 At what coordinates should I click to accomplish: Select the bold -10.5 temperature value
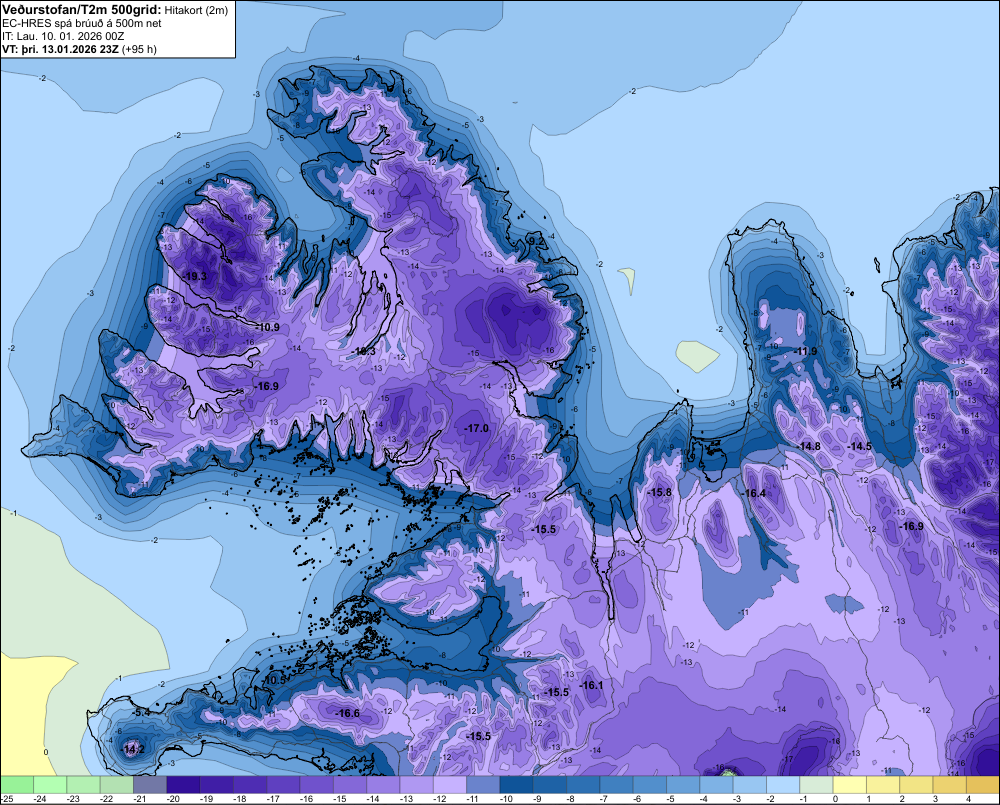(x=274, y=680)
